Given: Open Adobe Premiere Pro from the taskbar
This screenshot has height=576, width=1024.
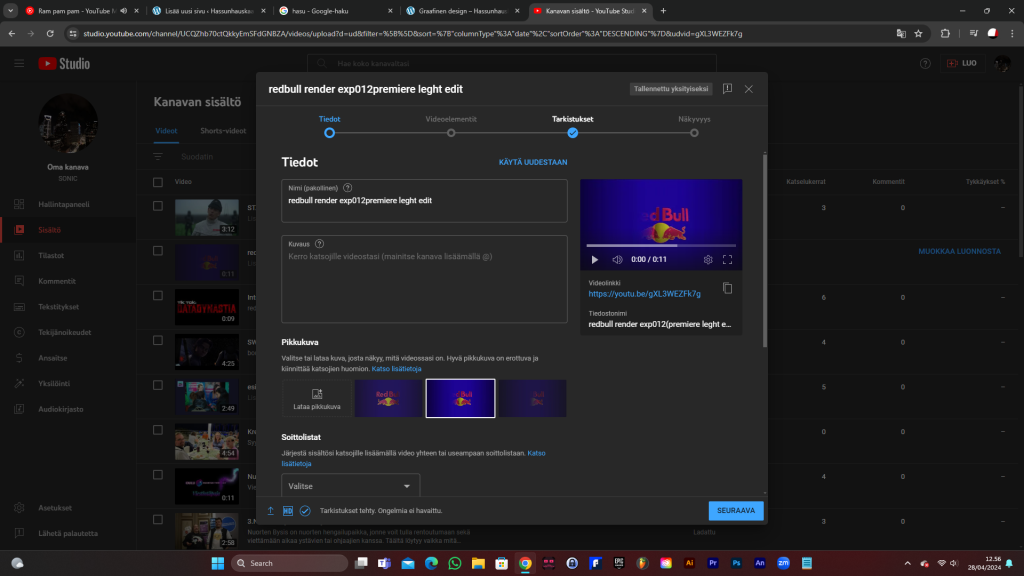Looking at the screenshot, I should (712, 563).
